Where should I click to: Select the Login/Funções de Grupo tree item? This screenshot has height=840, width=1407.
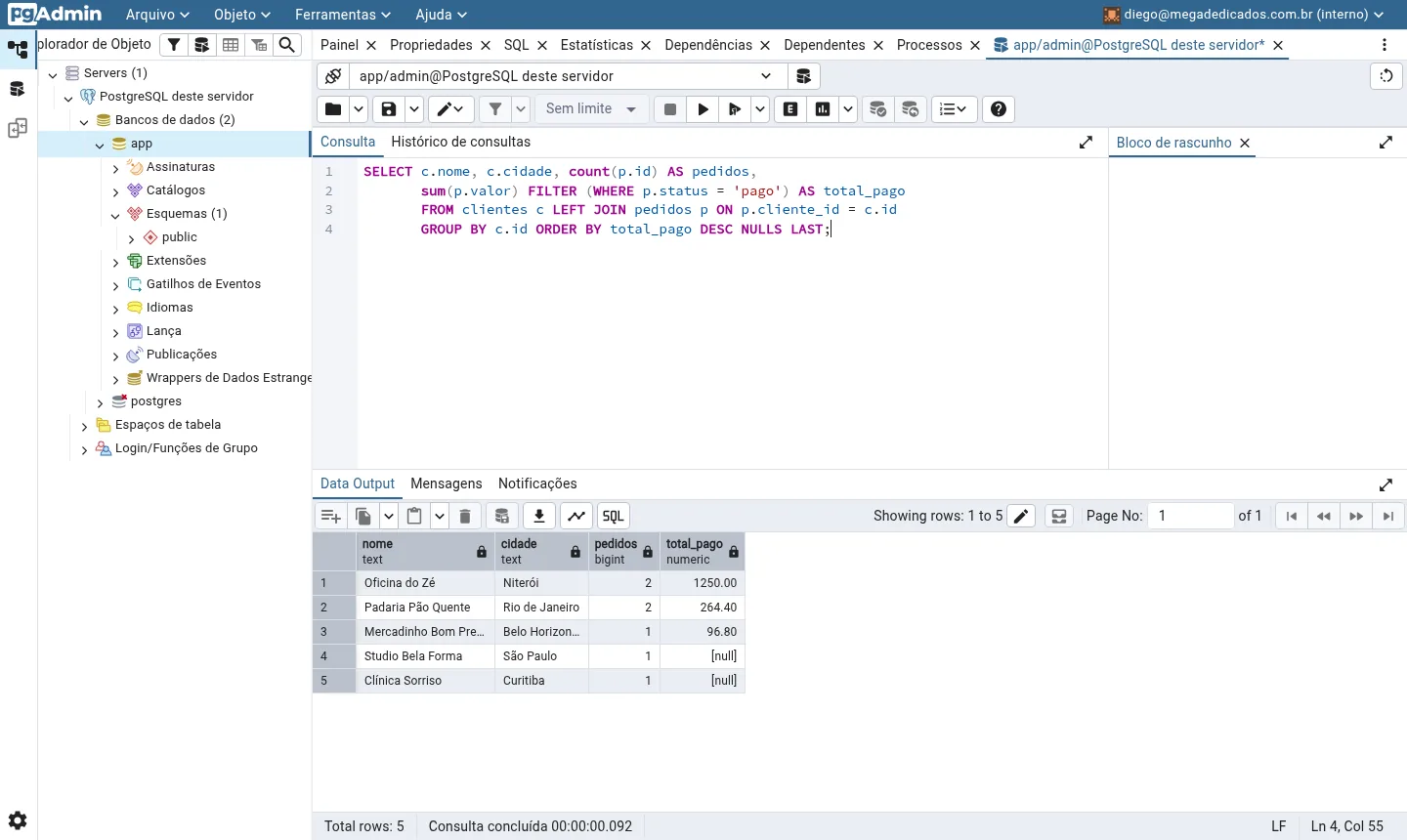coord(187,448)
